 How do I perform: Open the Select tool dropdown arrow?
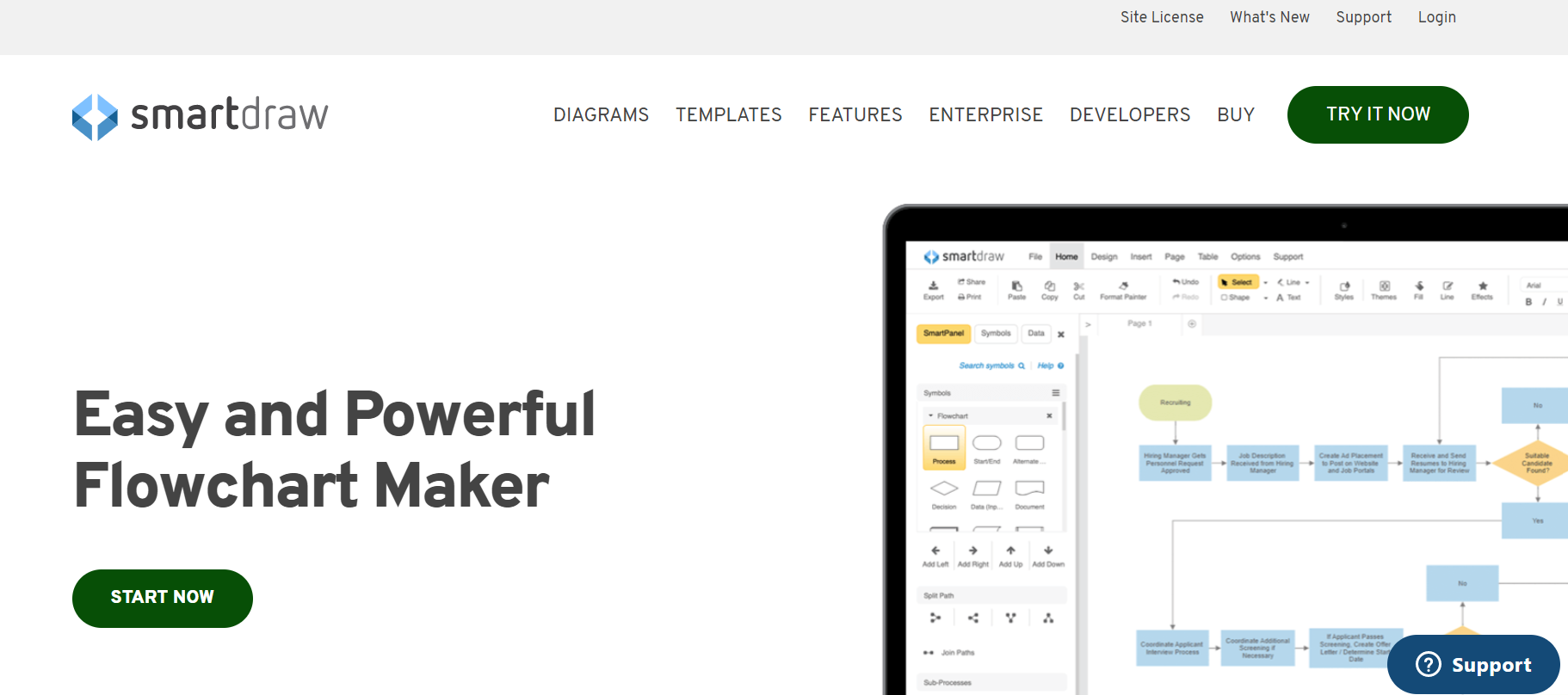(1265, 282)
